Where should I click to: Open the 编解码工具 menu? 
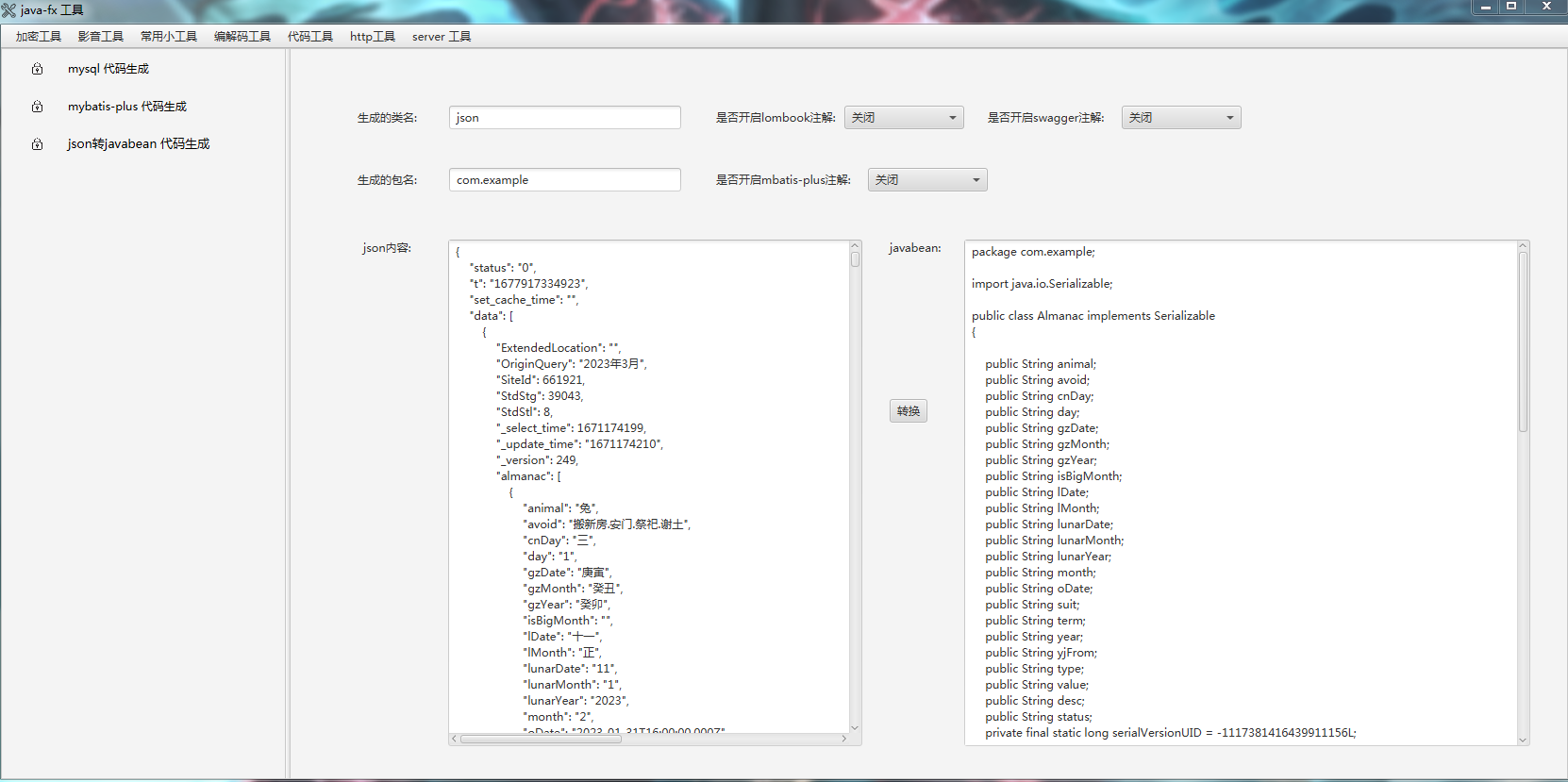coord(242,37)
